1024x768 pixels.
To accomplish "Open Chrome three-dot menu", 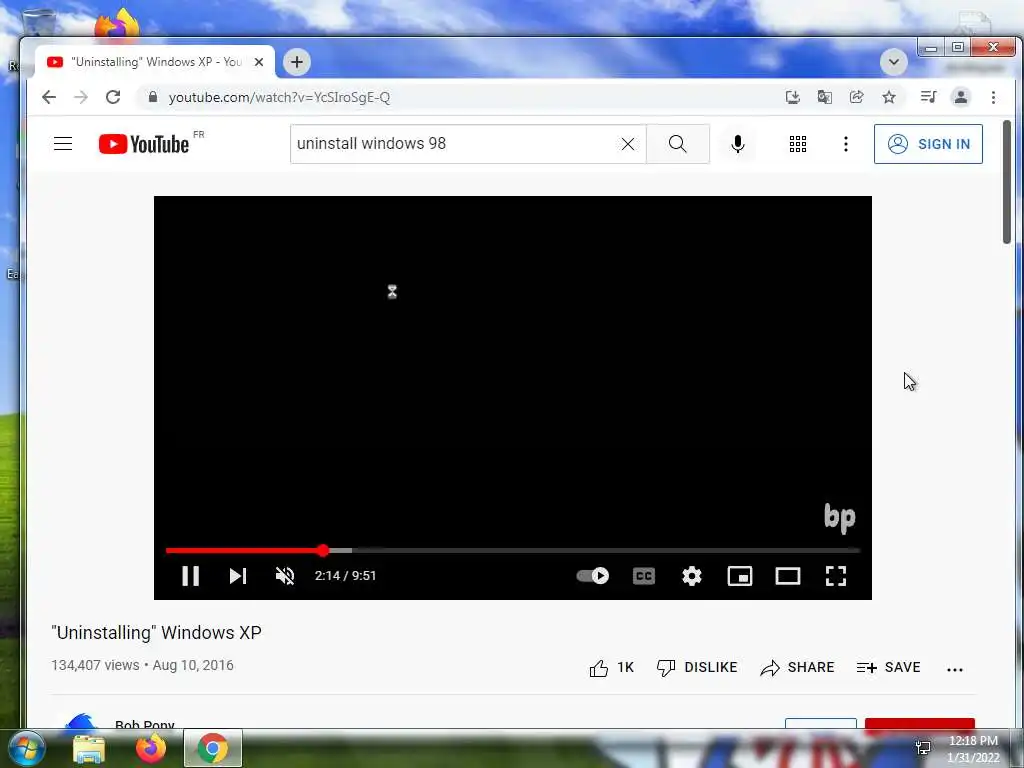I will click(x=993, y=97).
